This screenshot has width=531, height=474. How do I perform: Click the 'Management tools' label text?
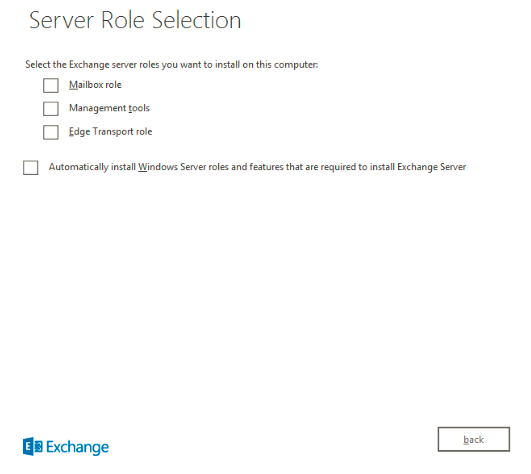[x=109, y=108]
